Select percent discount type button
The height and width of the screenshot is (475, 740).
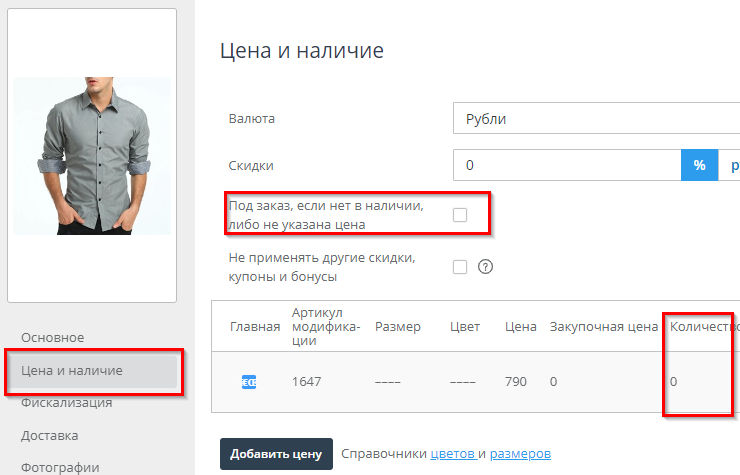pyautogui.click(x=700, y=165)
